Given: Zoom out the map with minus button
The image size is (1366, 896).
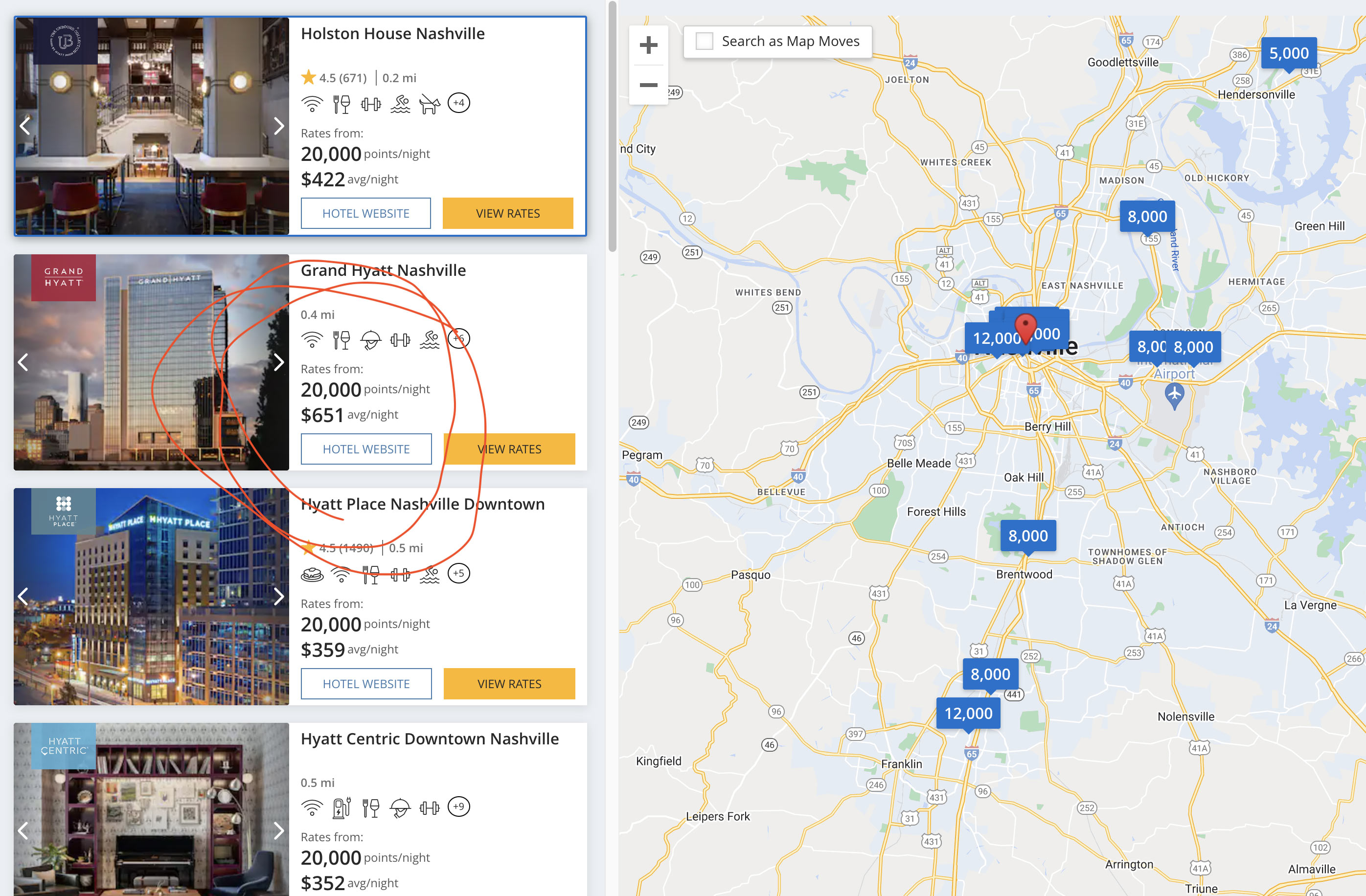Looking at the screenshot, I should 648,85.
